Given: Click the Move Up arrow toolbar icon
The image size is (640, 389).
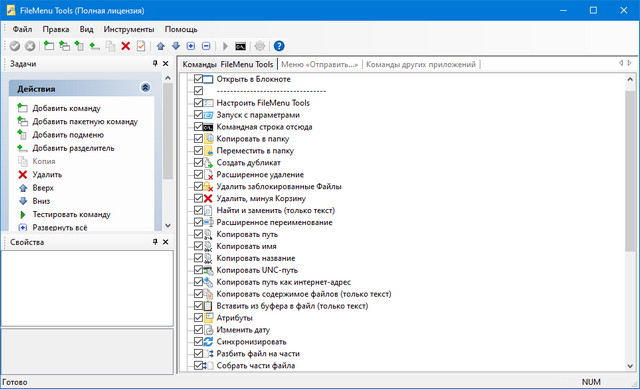Looking at the screenshot, I should 161,46.
